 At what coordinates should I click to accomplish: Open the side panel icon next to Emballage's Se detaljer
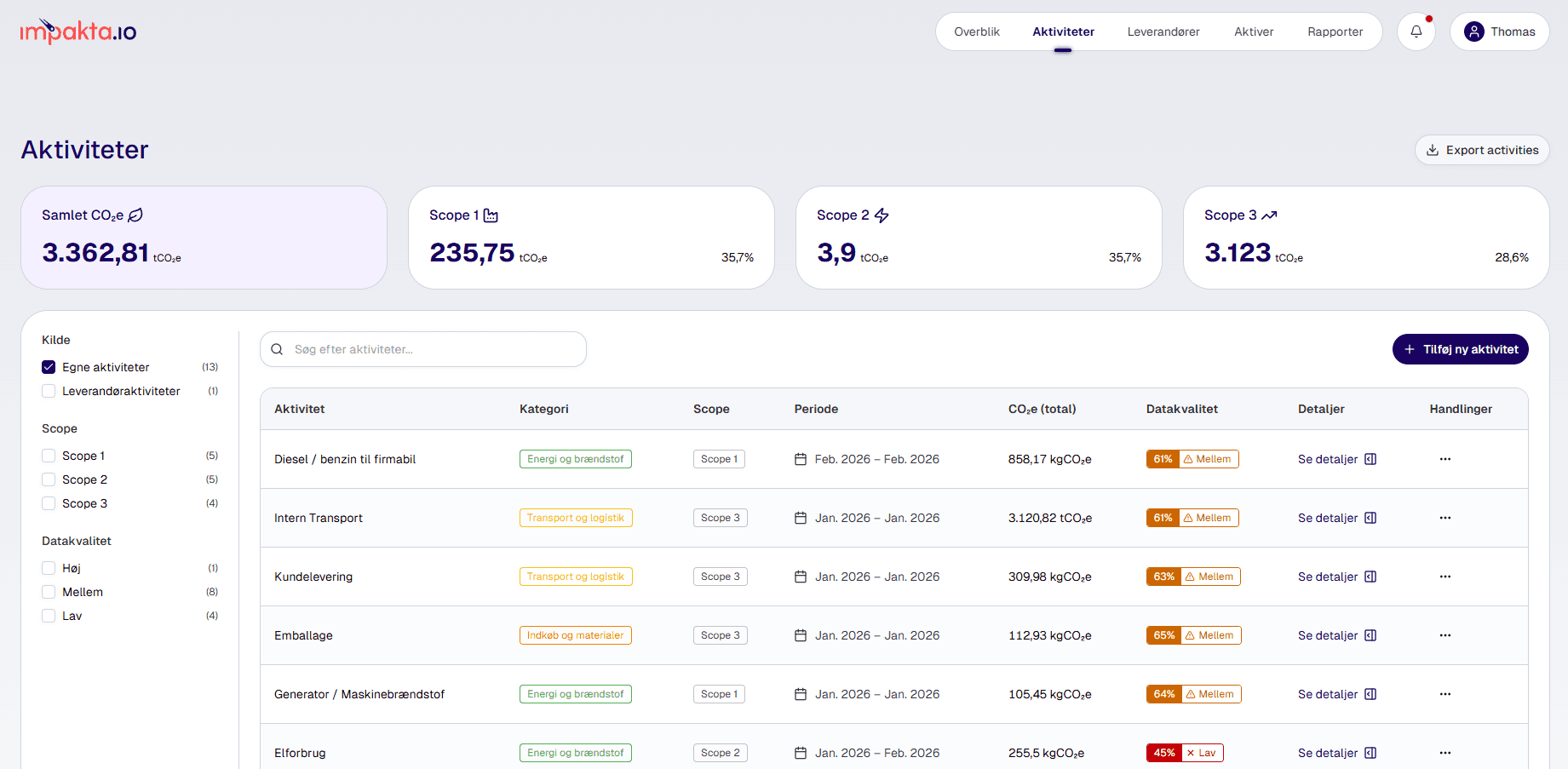click(x=1370, y=634)
